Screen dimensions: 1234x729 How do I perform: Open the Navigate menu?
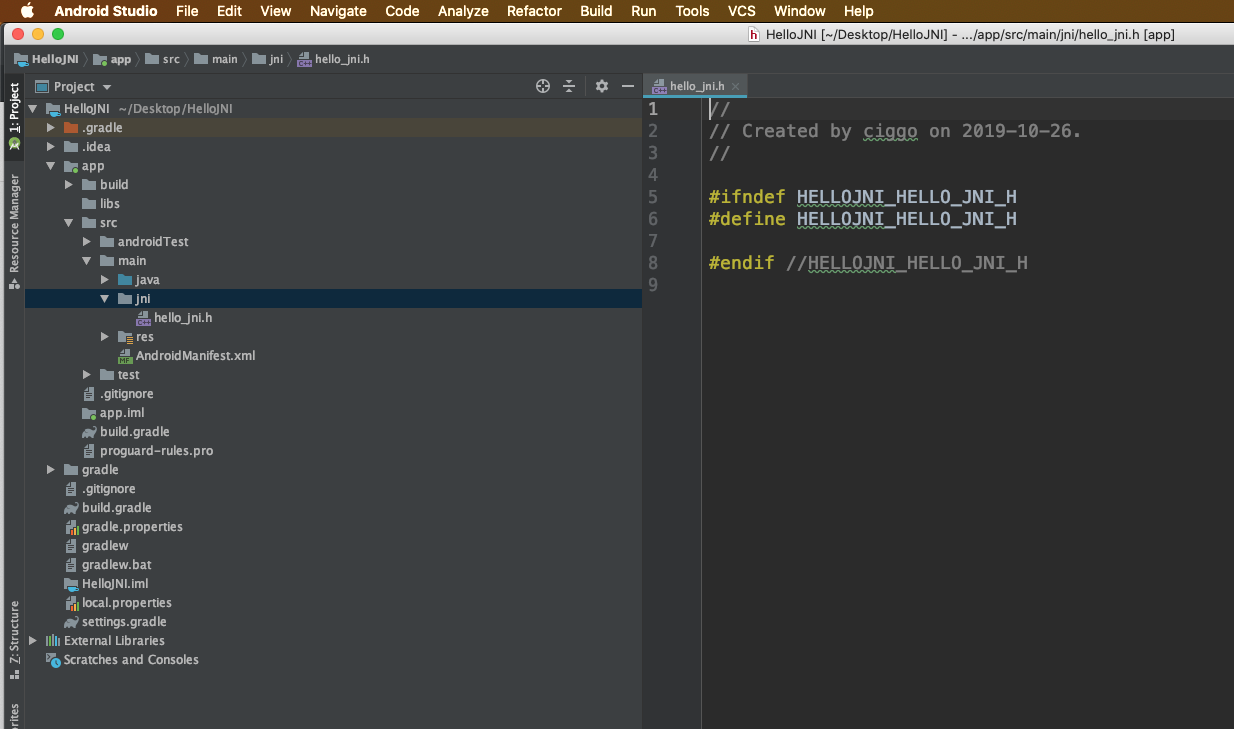click(x=338, y=11)
